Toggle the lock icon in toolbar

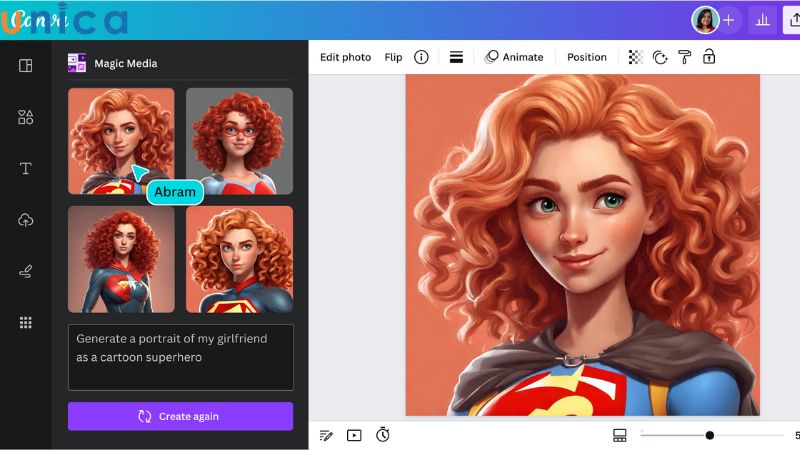(x=709, y=57)
